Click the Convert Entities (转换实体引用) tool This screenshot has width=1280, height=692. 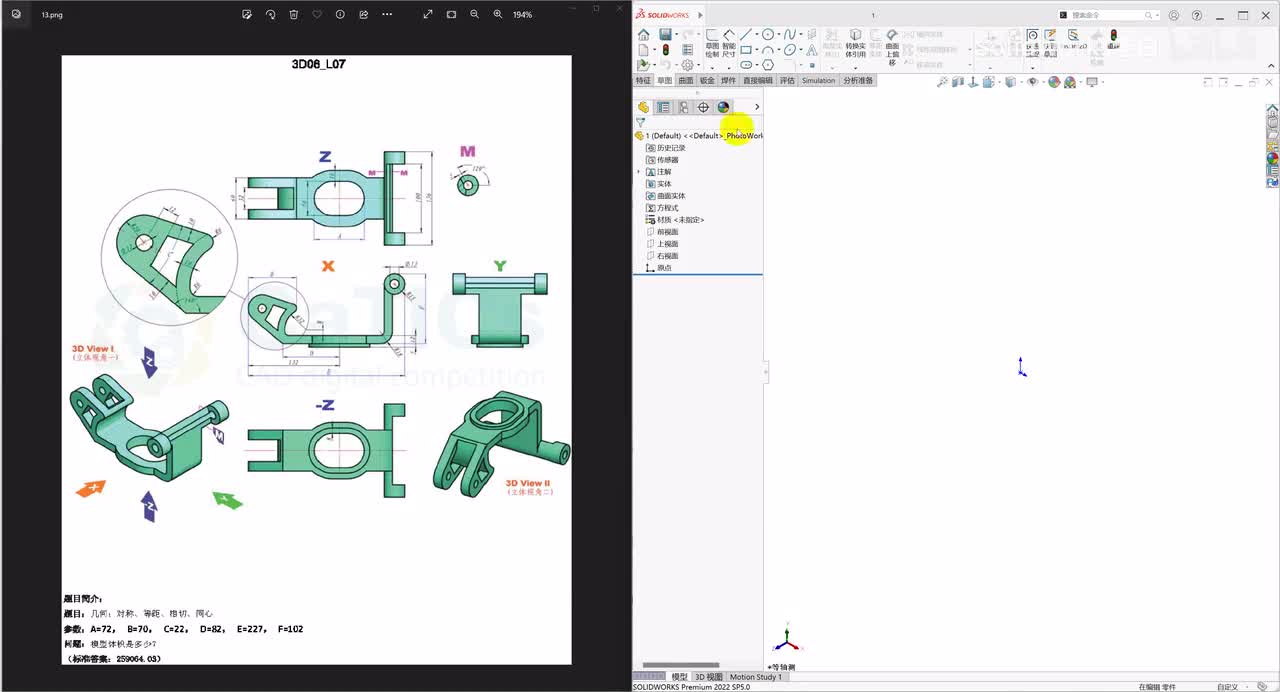click(855, 40)
